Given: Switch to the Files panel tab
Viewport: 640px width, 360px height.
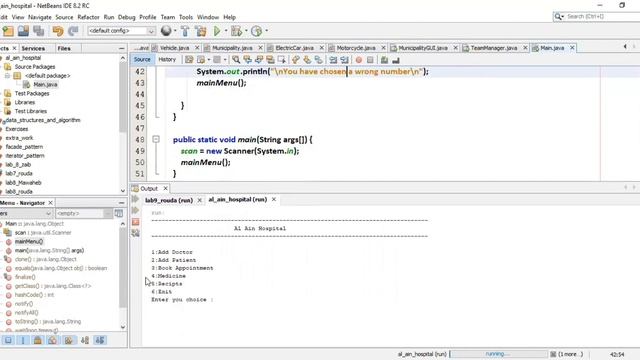Looking at the screenshot, I should [x=64, y=48].
